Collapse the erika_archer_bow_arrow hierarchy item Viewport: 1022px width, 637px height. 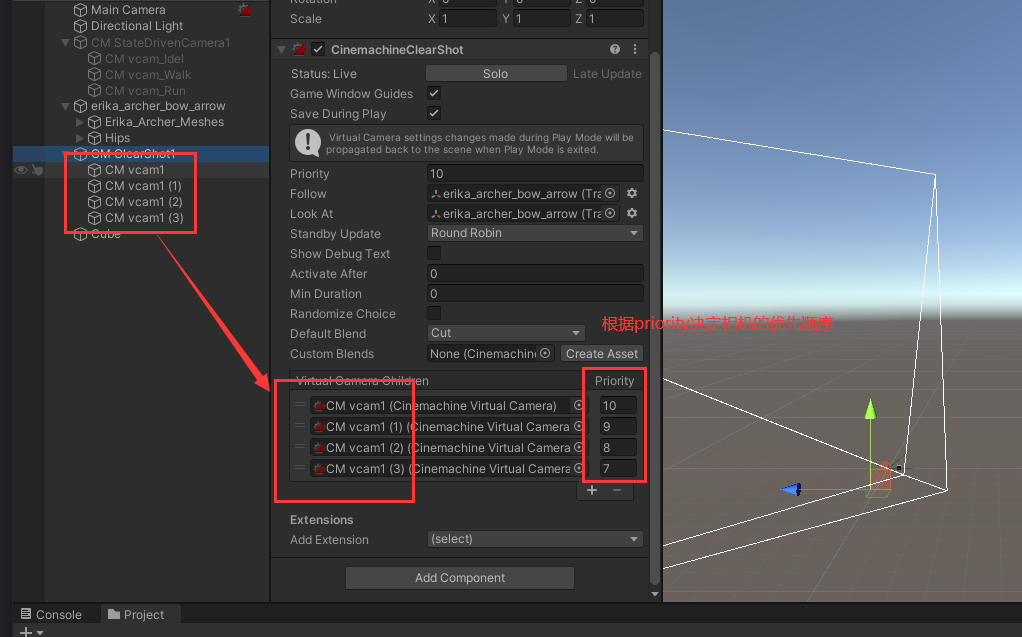click(x=65, y=105)
